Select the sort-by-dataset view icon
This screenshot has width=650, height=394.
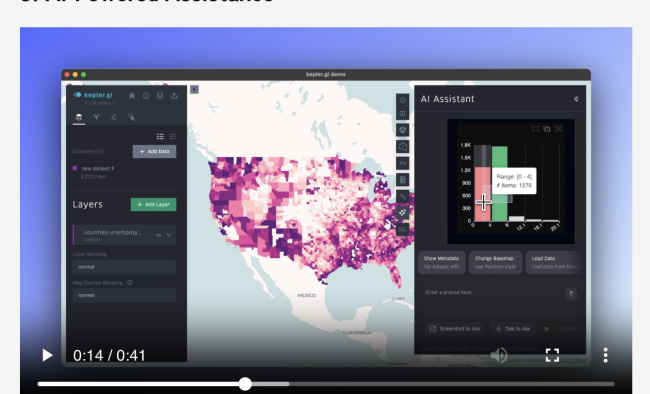click(172, 136)
